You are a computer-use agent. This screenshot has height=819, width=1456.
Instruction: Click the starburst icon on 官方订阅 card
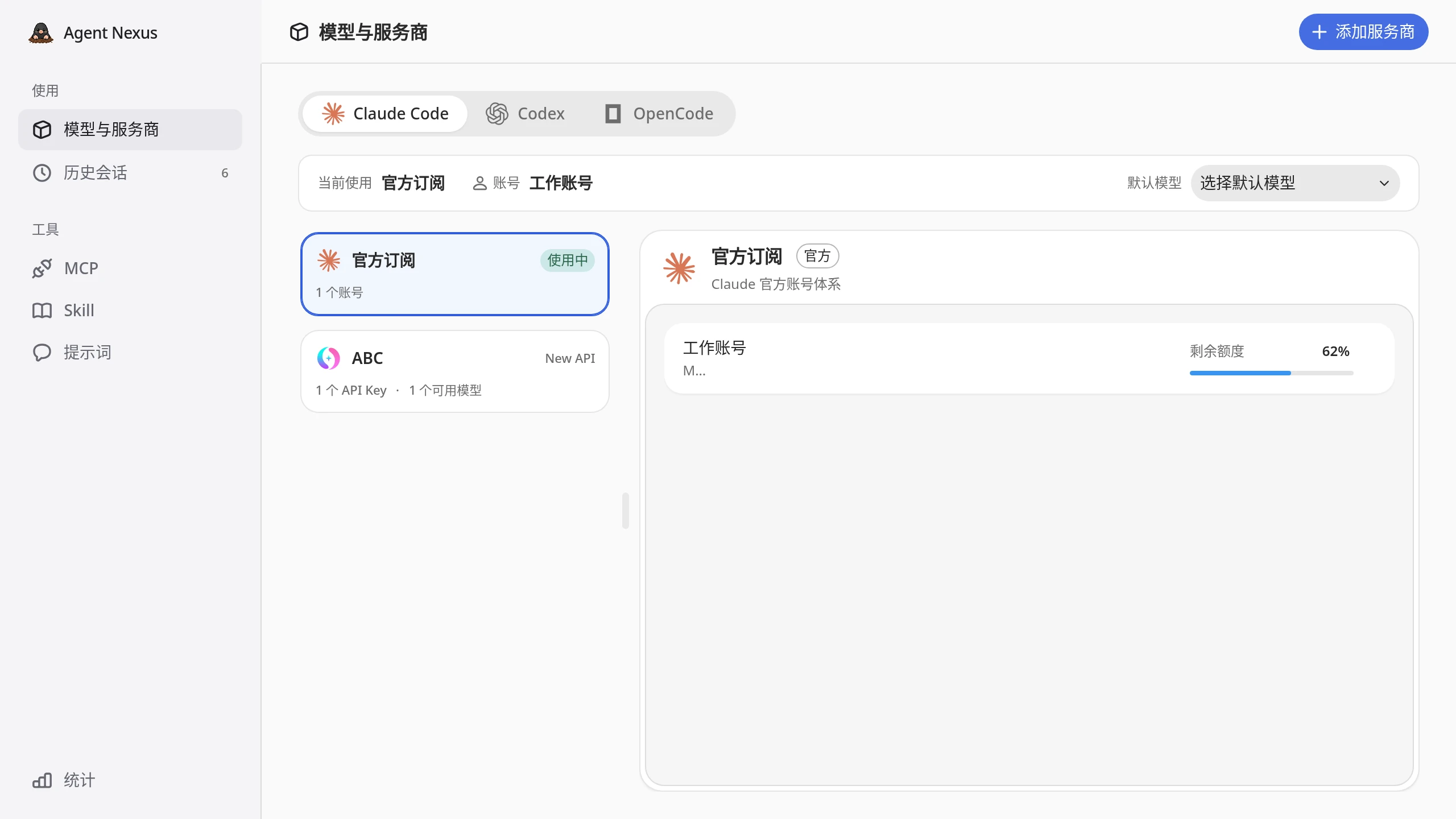329,260
